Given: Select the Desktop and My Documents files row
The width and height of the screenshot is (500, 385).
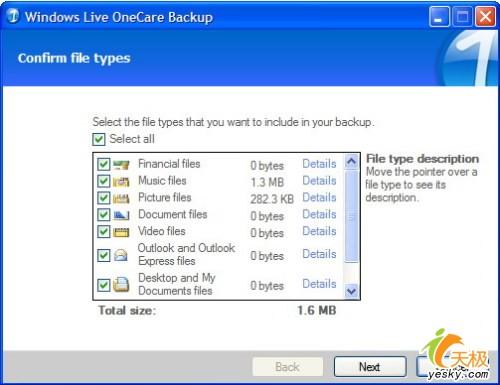Looking at the screenshot, I should point(218,284).
